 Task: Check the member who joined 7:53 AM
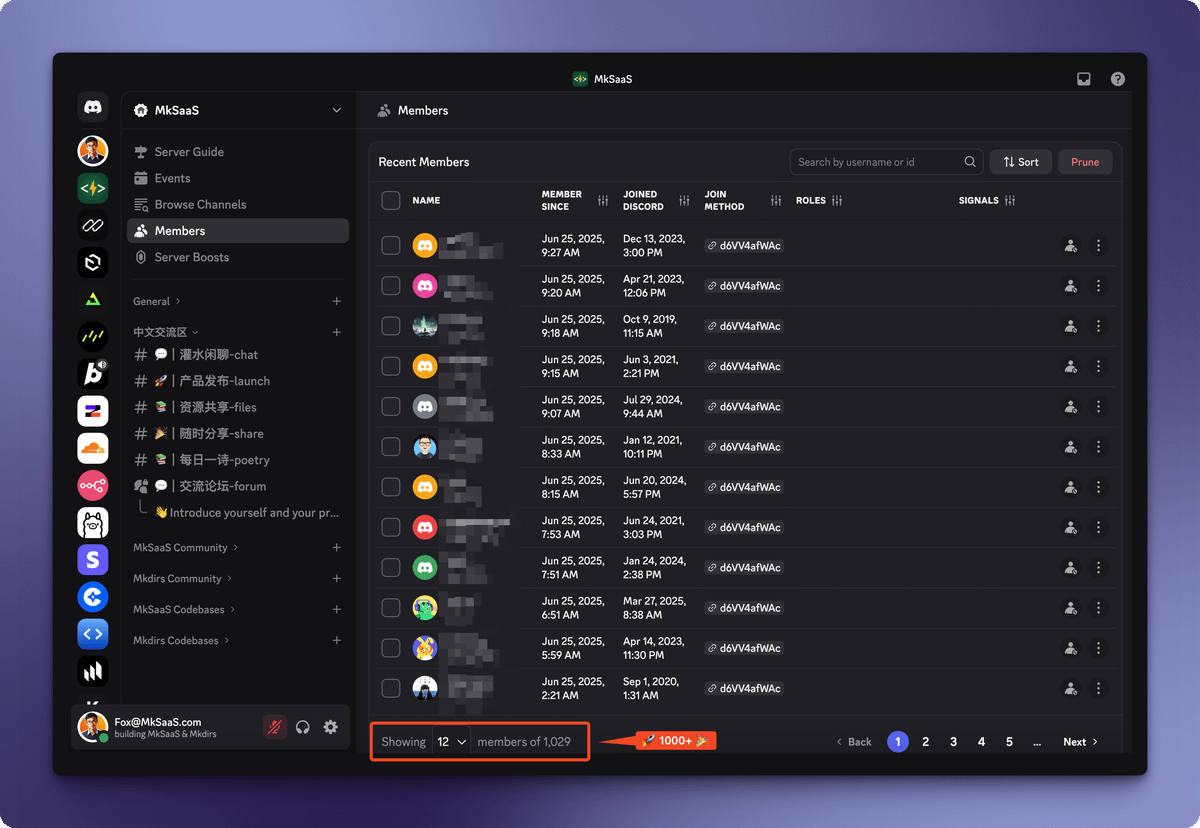tap(391, 527)
